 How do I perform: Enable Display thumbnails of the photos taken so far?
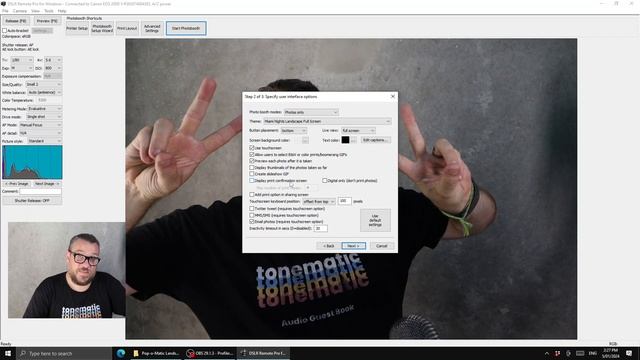click(252, 167)
